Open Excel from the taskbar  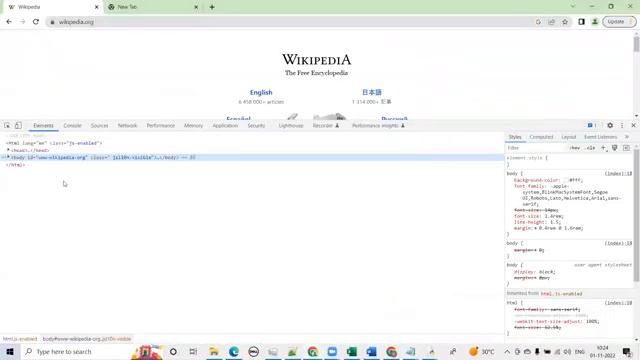pos(352,351)
